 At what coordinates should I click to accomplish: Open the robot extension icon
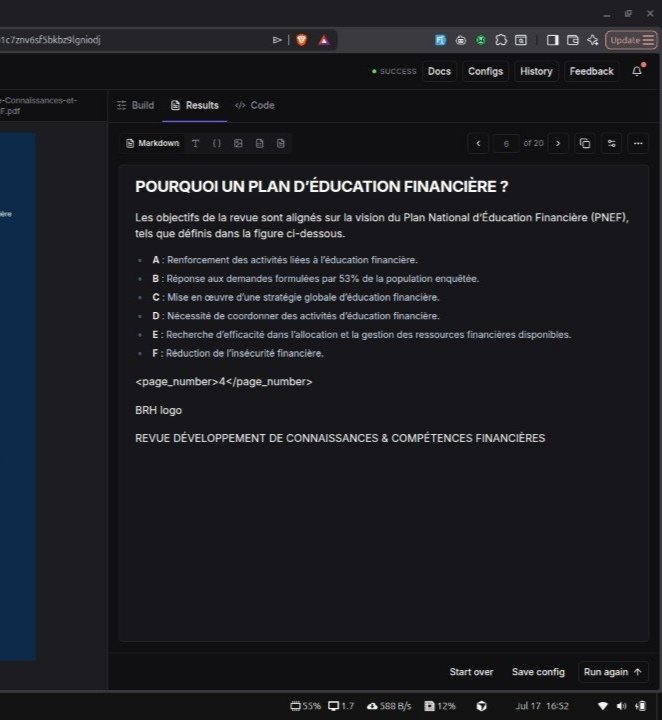pos(460,40)
